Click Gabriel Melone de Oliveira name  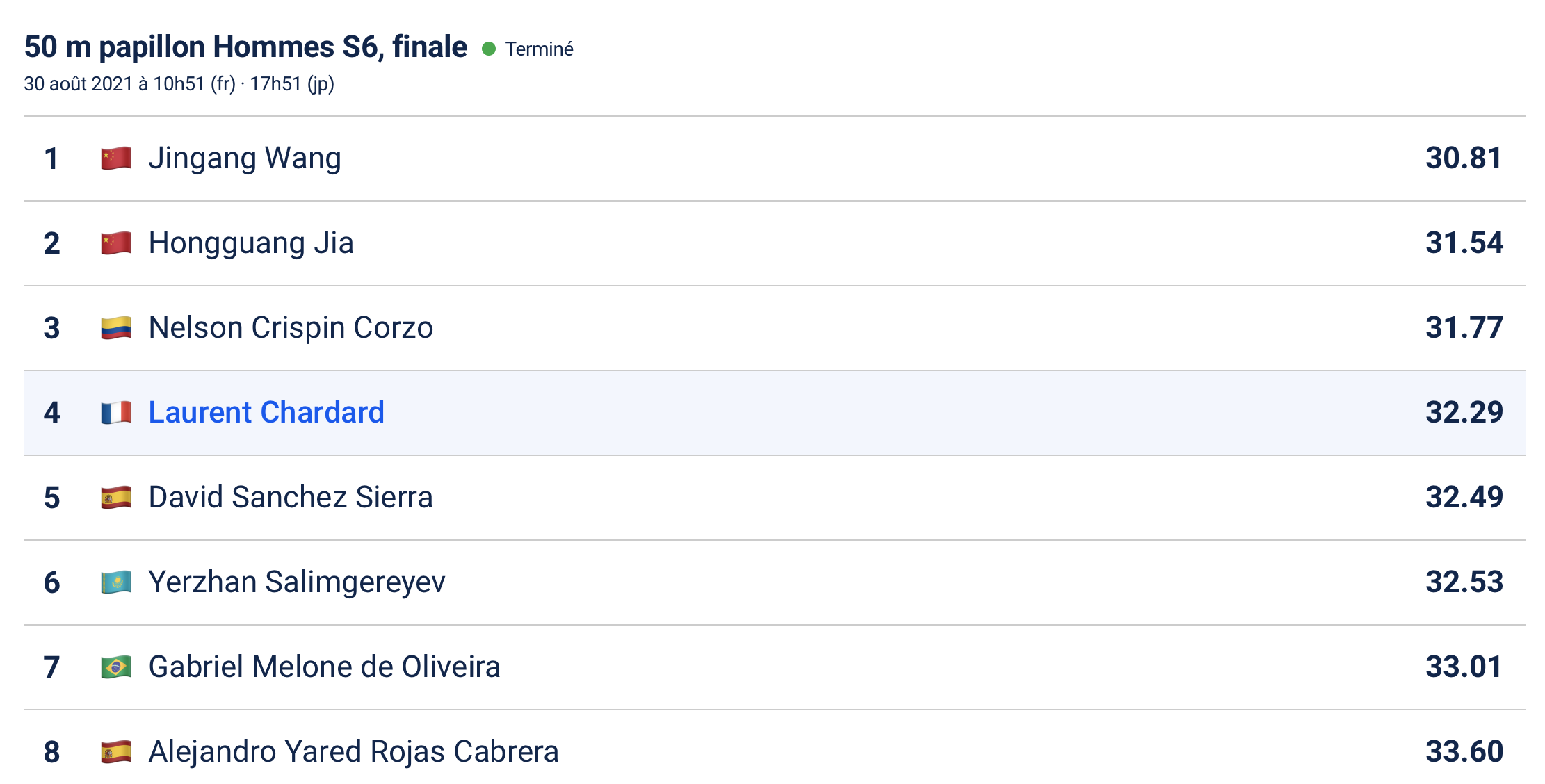pyautogui.click(x=325, y=667)
